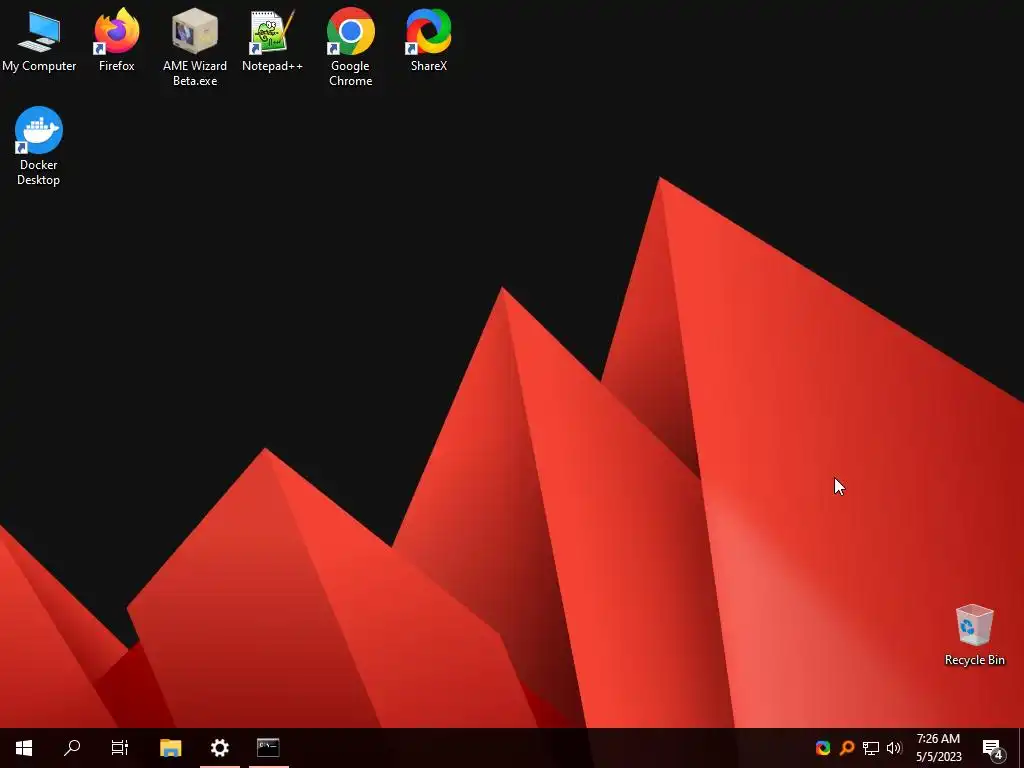This screenshot has height=768, width=1024.
Task: Open File Explorer from the taskbar
Action: [x=170, y=748]
